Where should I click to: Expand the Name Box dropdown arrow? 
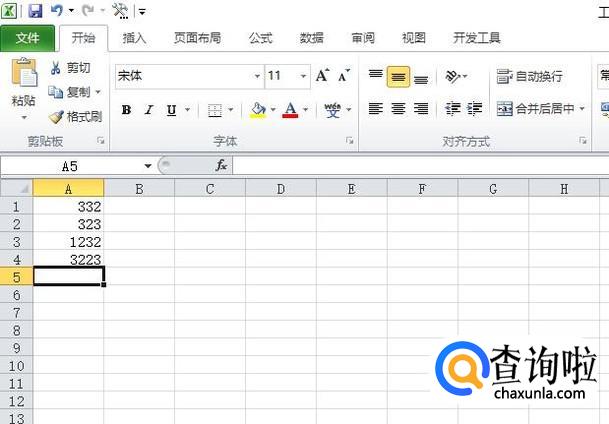click(148, 166)
